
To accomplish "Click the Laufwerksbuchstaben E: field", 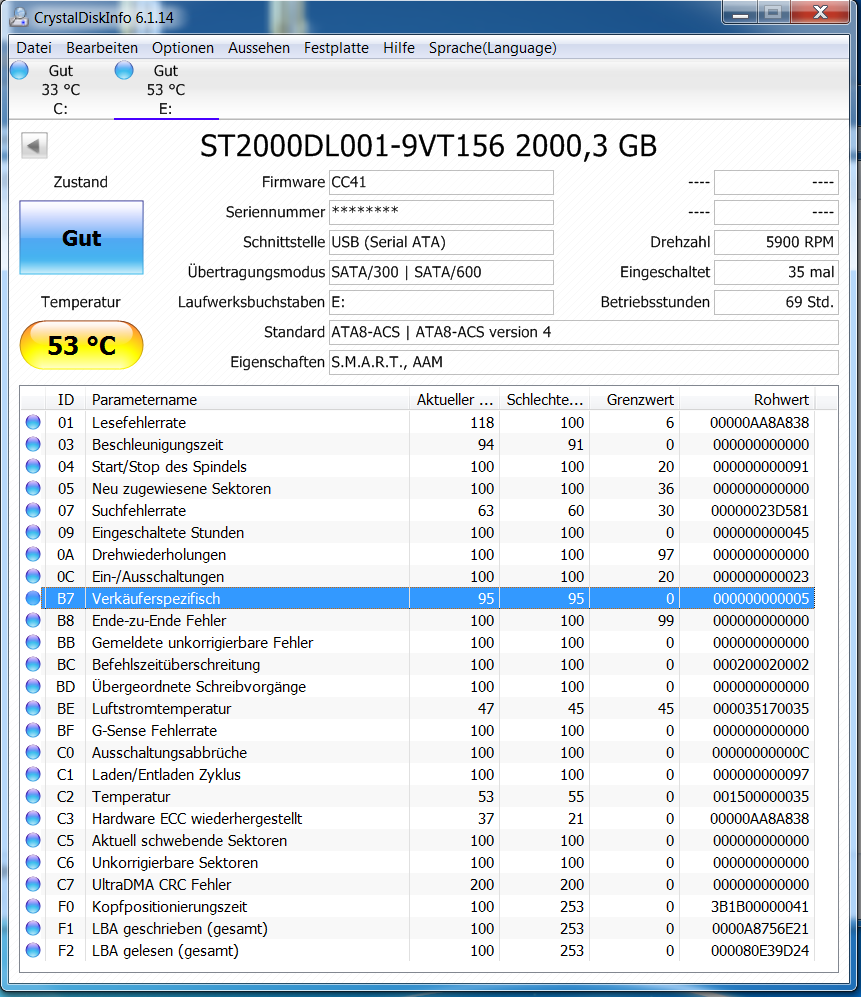I will [x=441, y=302].
